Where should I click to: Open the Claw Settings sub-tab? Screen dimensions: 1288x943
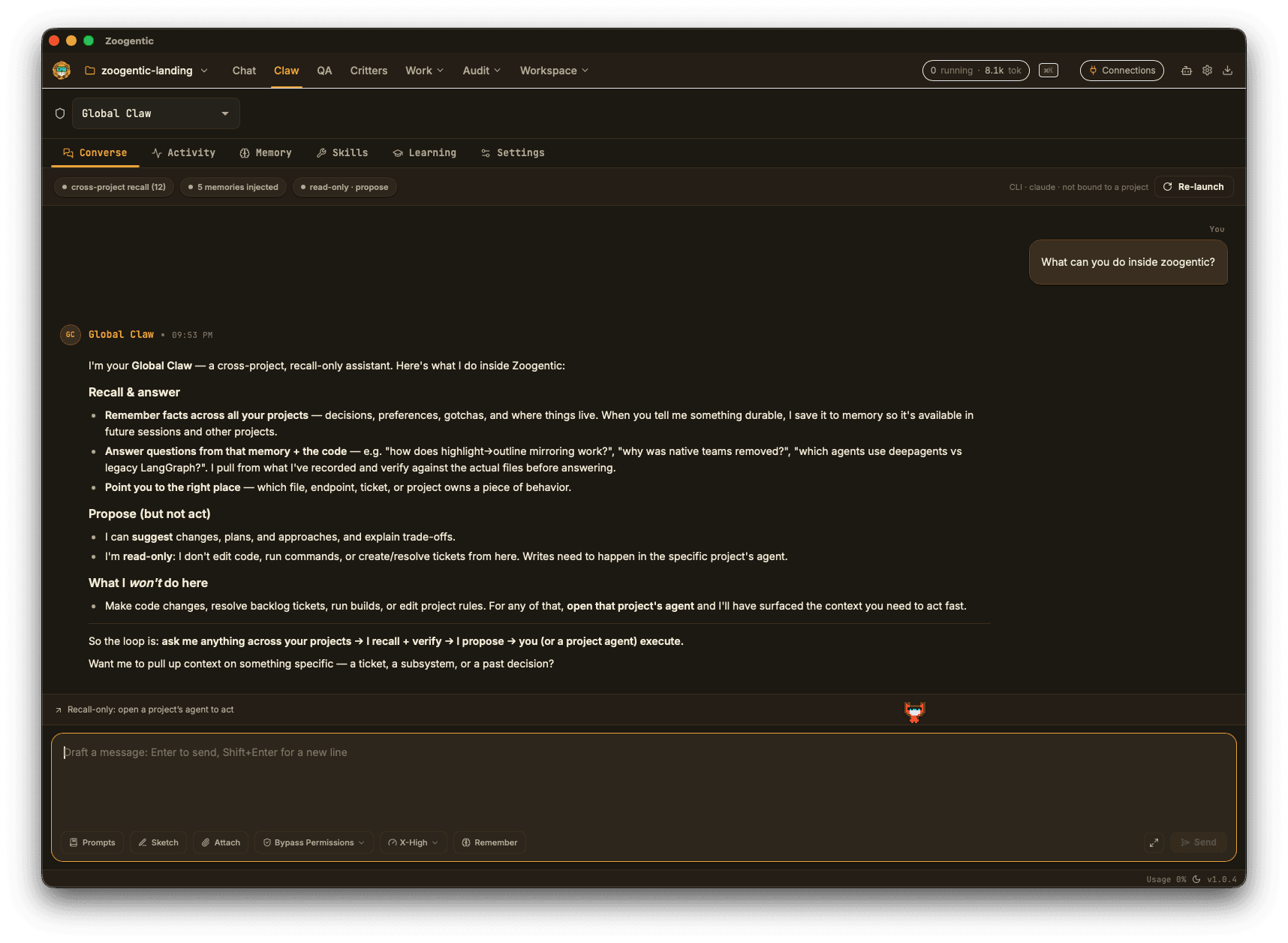point(513,153)
